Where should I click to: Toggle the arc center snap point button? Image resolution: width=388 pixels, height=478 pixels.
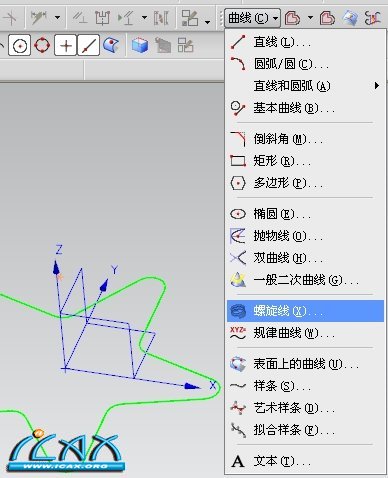[x=19, y=45]
